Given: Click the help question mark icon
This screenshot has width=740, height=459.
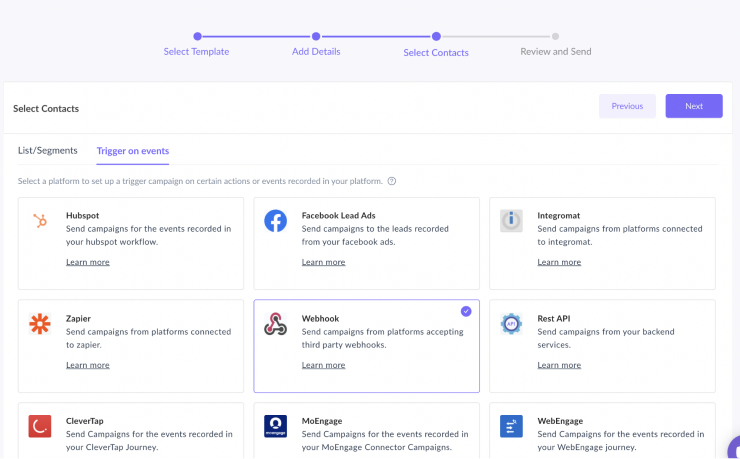Looking at the screenshot, I should pos(392,181).
